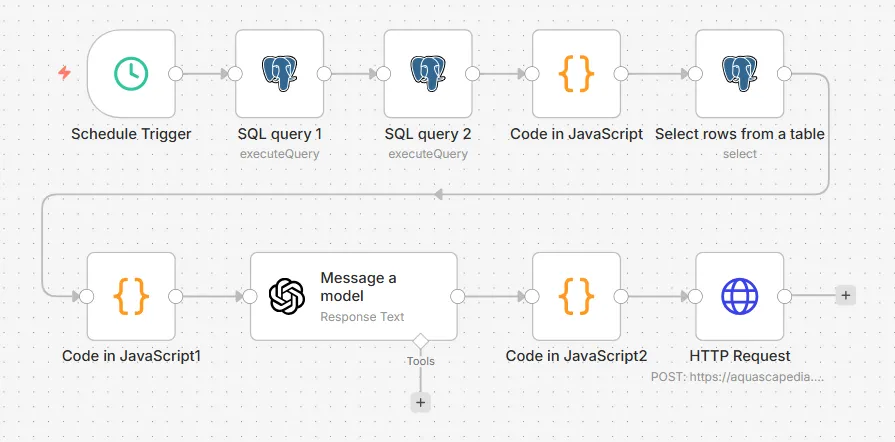Click the Select rows node output connector

[784, 73]
